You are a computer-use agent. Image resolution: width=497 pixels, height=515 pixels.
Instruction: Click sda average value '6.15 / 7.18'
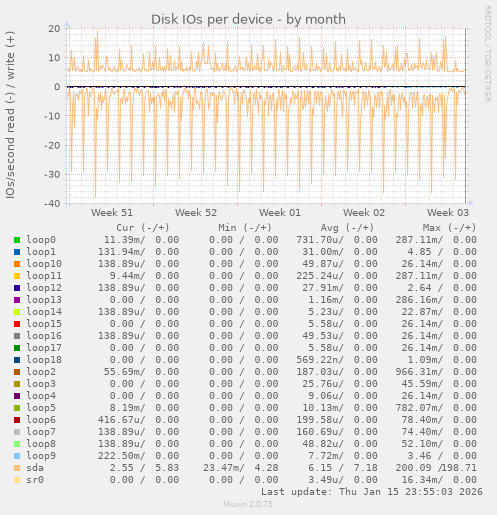343,468
